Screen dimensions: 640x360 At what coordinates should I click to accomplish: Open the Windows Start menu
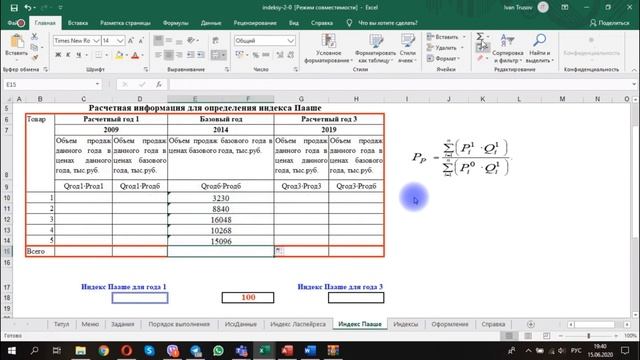click(x=12, y=351)
